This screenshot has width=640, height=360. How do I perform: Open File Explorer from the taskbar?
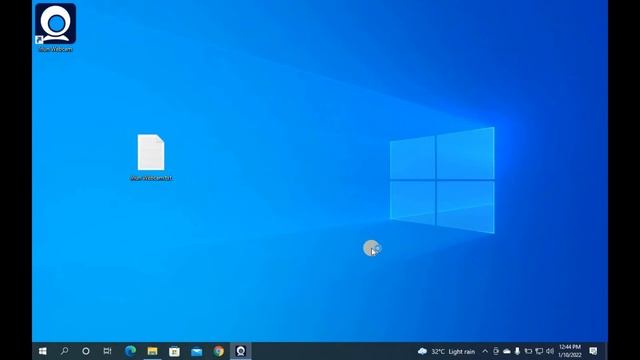point(153,351)
